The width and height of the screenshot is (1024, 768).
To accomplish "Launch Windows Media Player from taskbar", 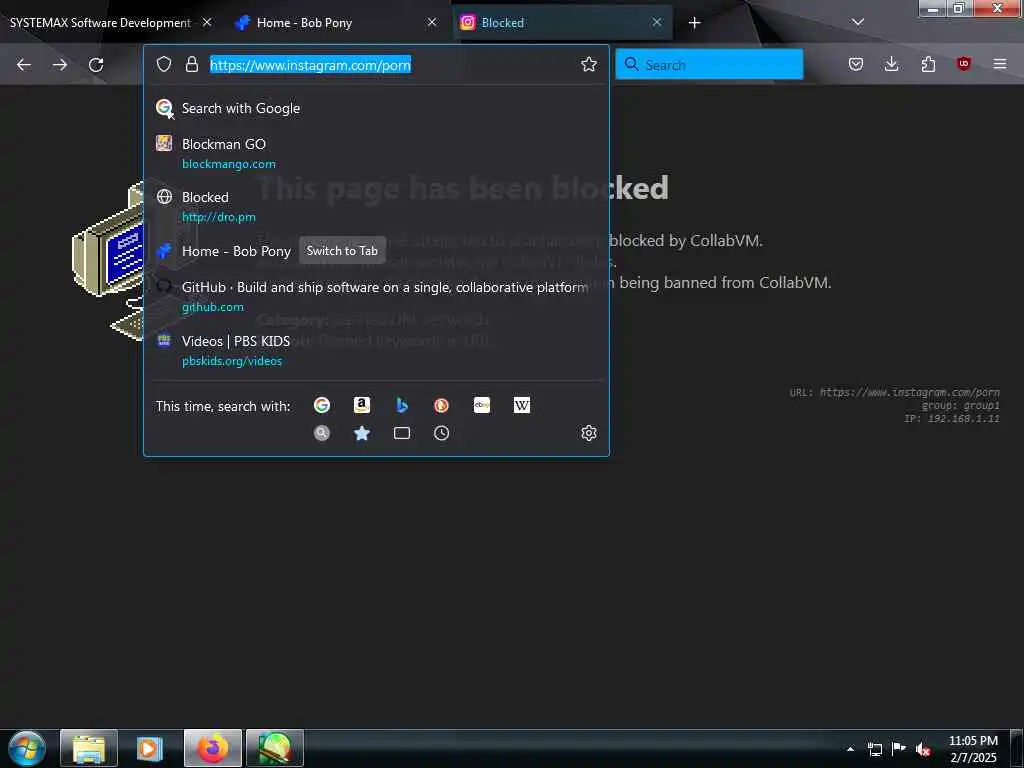I will pos(150,748).
